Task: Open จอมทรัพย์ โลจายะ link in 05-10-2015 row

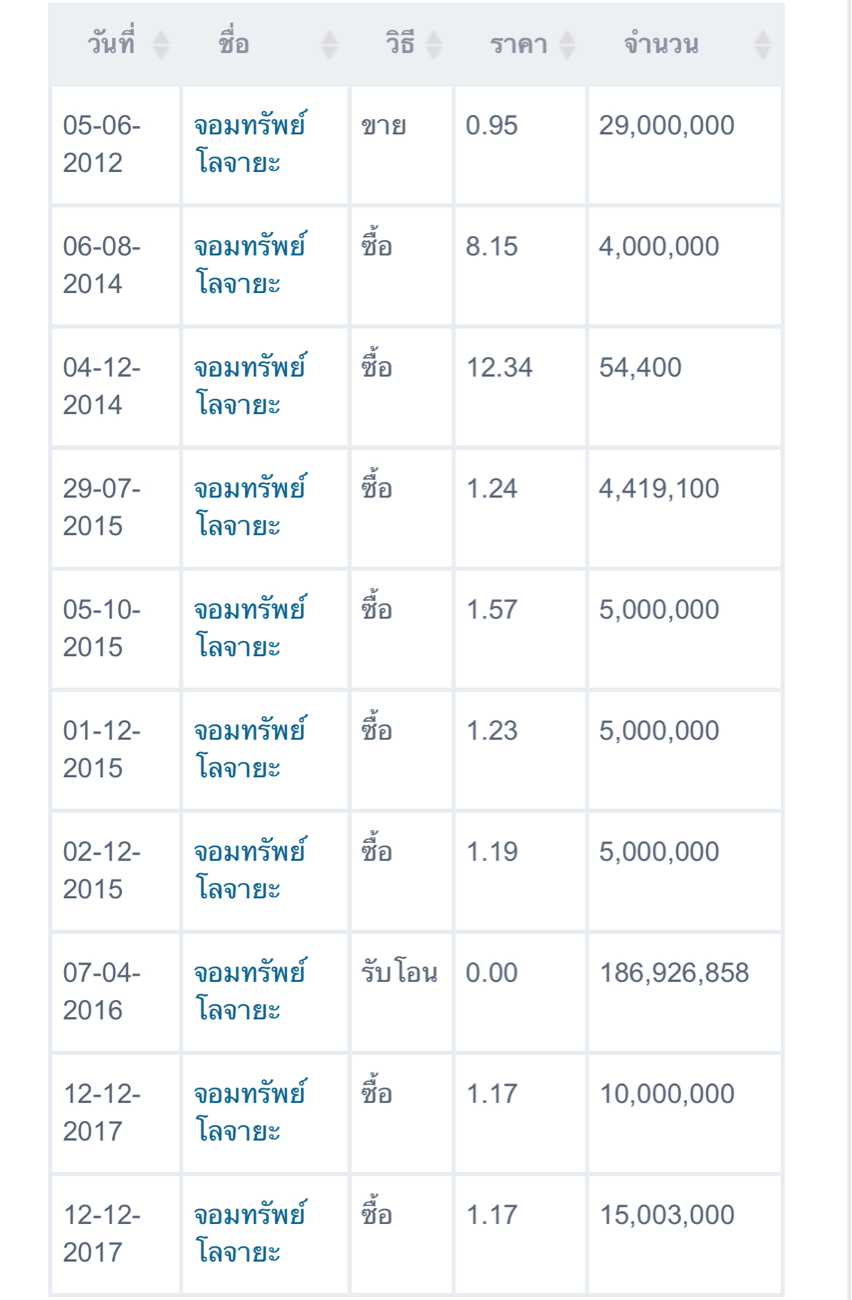Action: (249, 628)
